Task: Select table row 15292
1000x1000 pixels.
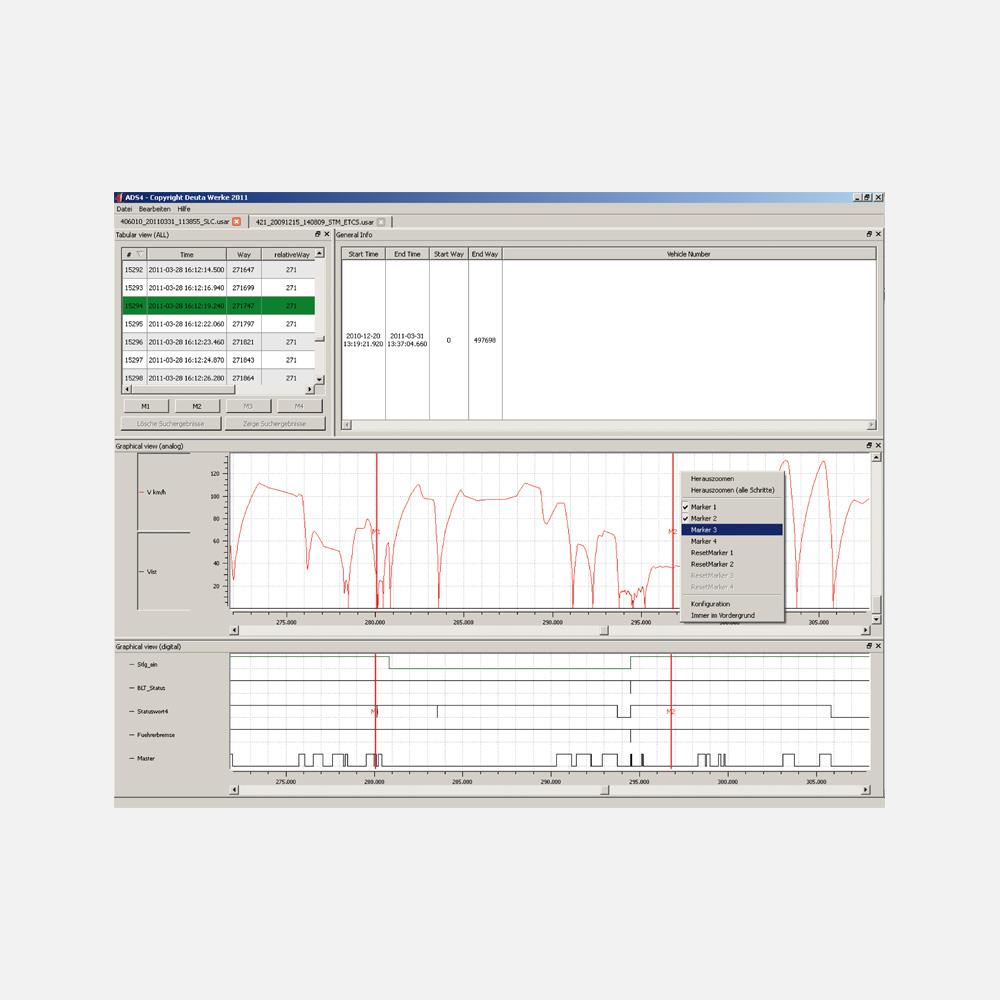Action: coord(218,270)
